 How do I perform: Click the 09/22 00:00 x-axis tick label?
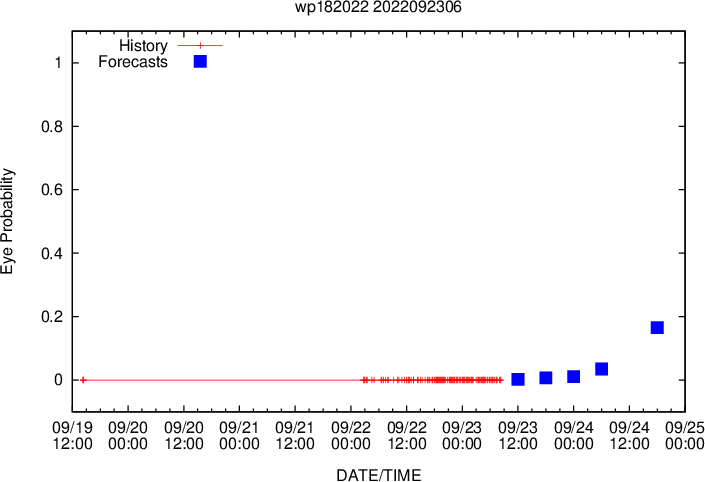point(351,435)
